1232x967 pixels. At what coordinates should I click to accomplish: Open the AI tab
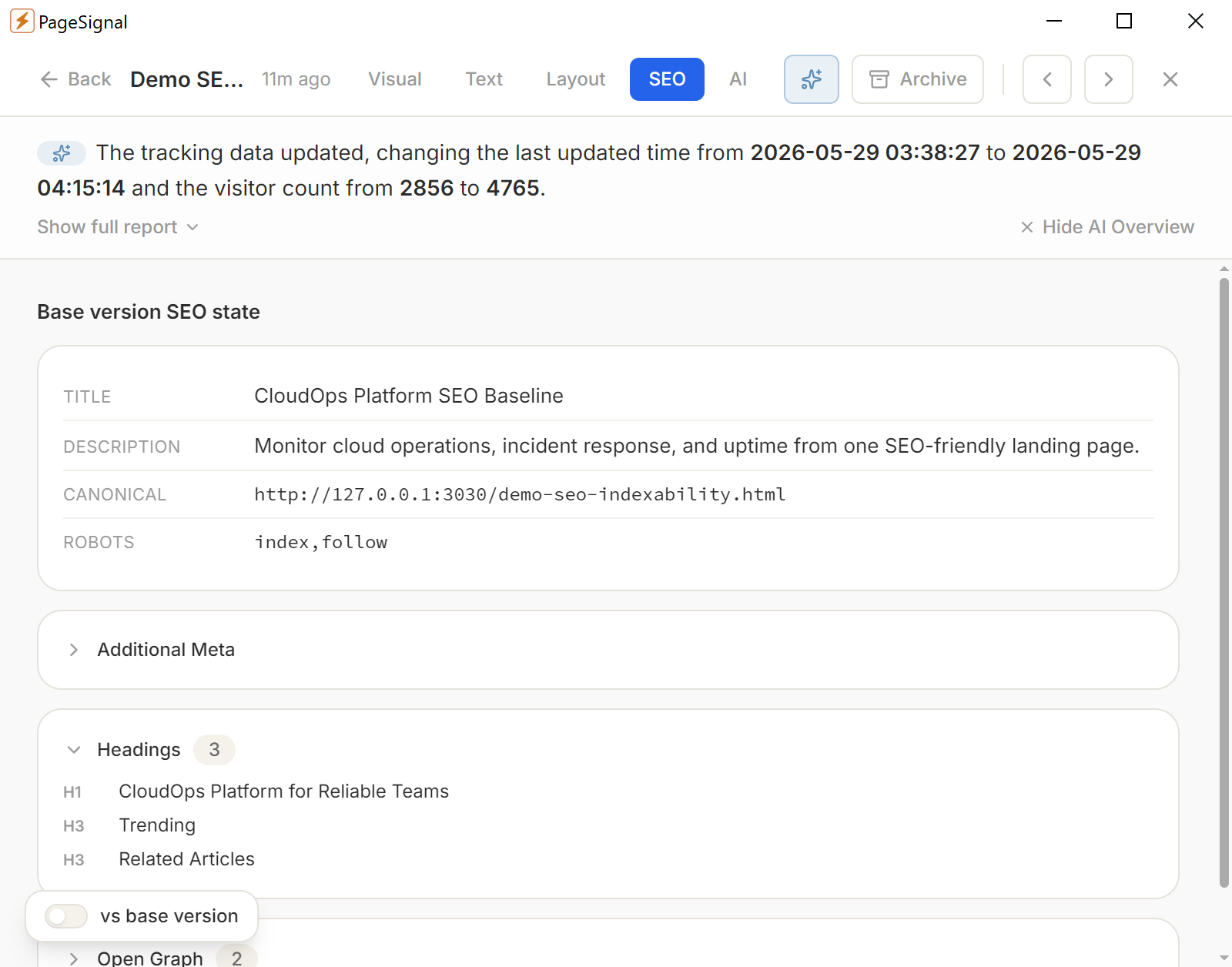tap(738, 79)
